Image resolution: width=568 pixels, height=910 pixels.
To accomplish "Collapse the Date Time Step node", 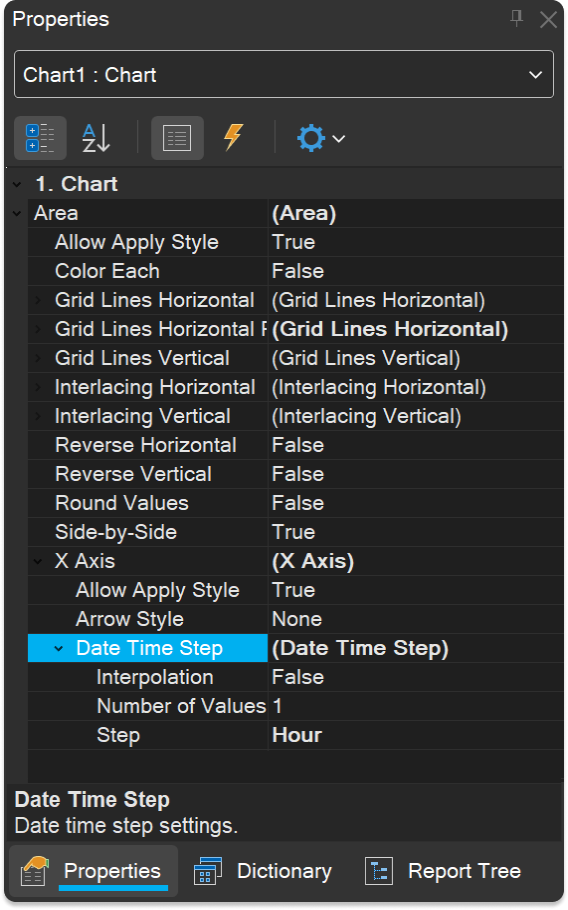I will pyautogui.click(x=59, y=648).
